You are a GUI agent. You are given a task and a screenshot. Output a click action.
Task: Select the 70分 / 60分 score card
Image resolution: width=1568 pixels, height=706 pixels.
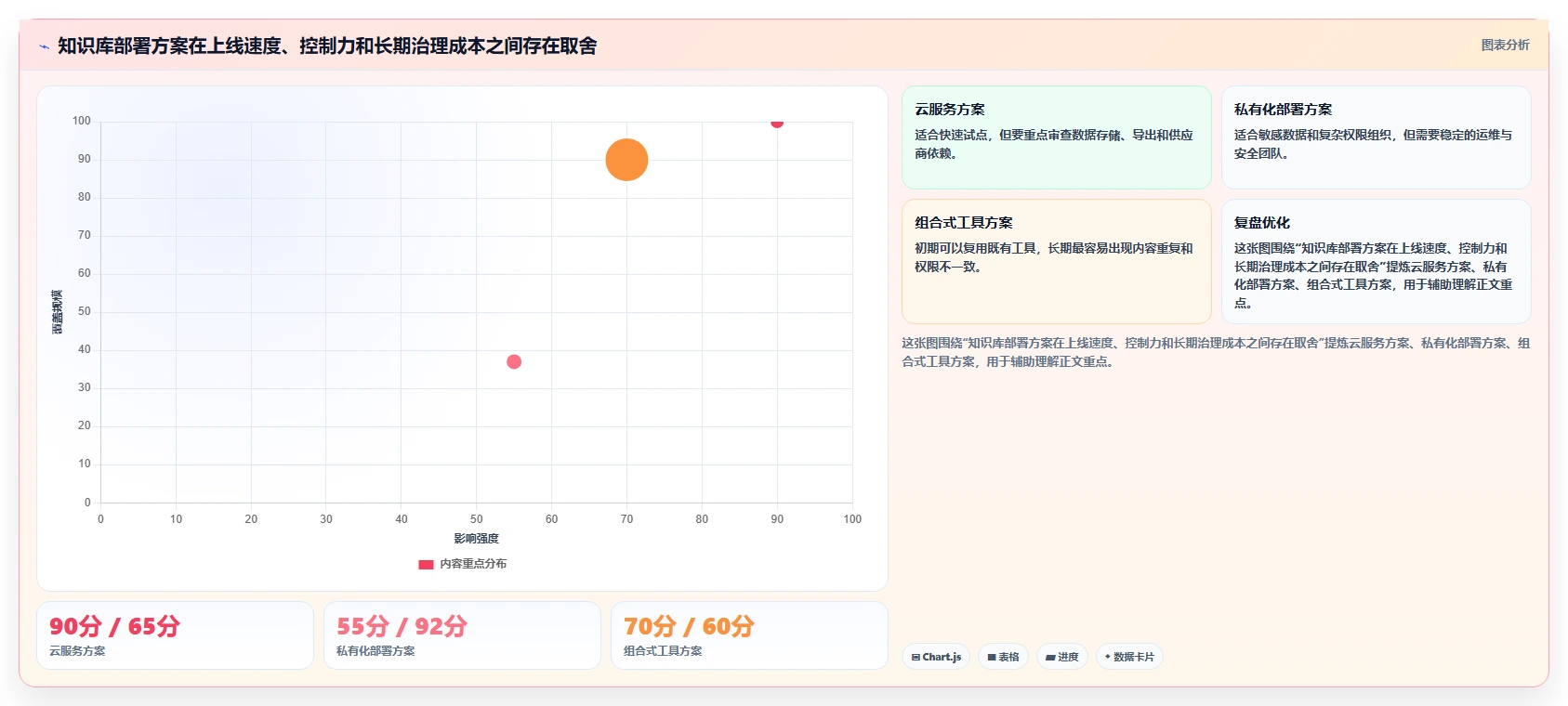click(x=749, y=635)
